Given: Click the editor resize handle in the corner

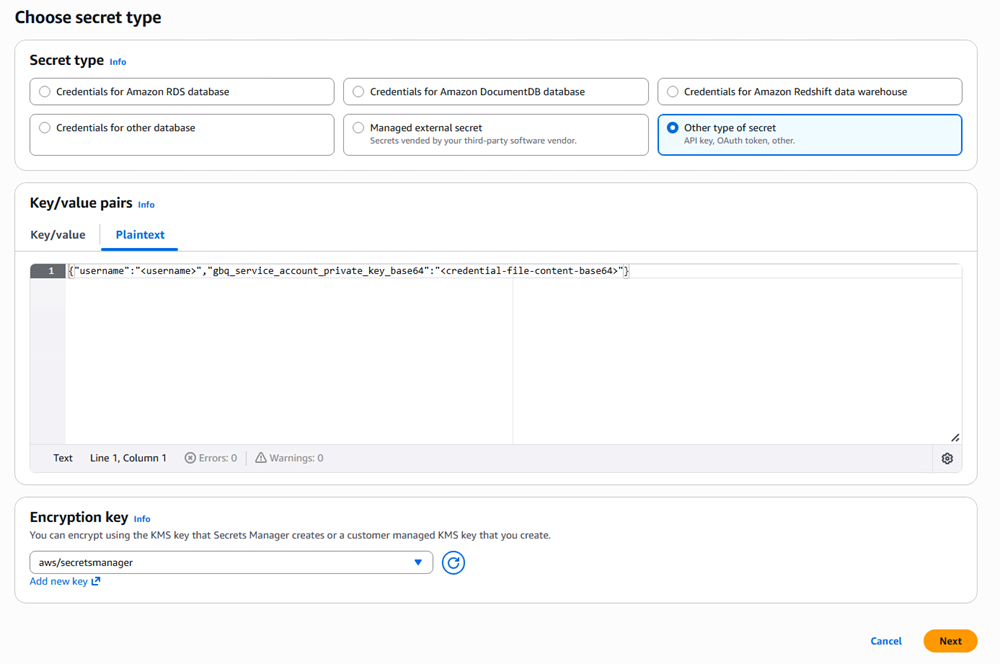Looking at the screenshot, I should pyautogui.click(x=955, y=437).
